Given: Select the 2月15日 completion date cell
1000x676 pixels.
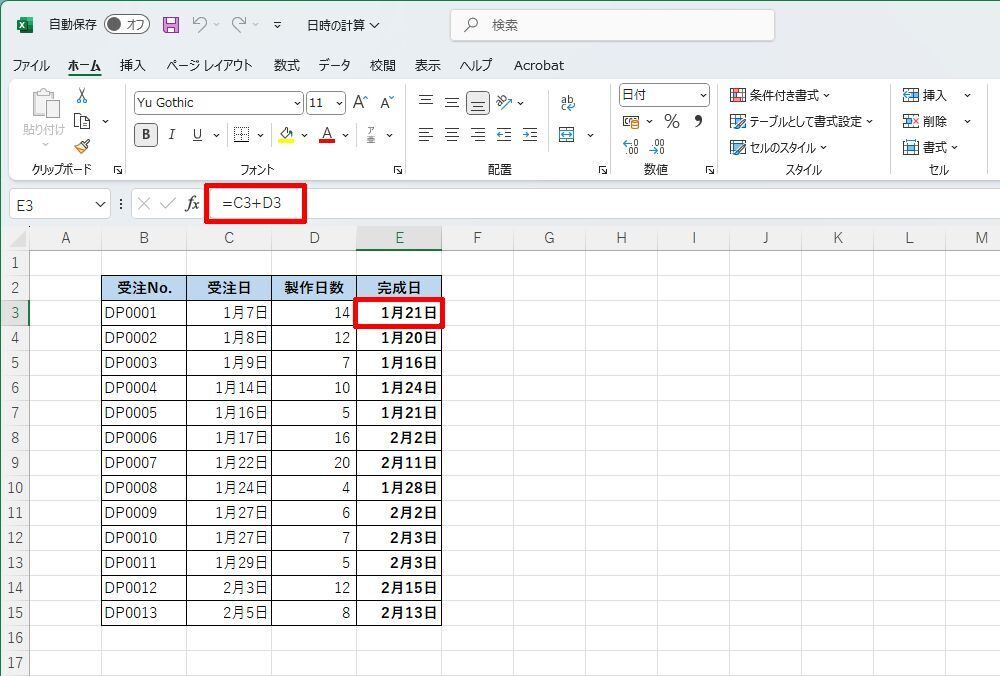Looking at the screenshot, I should tap(399, 588).
